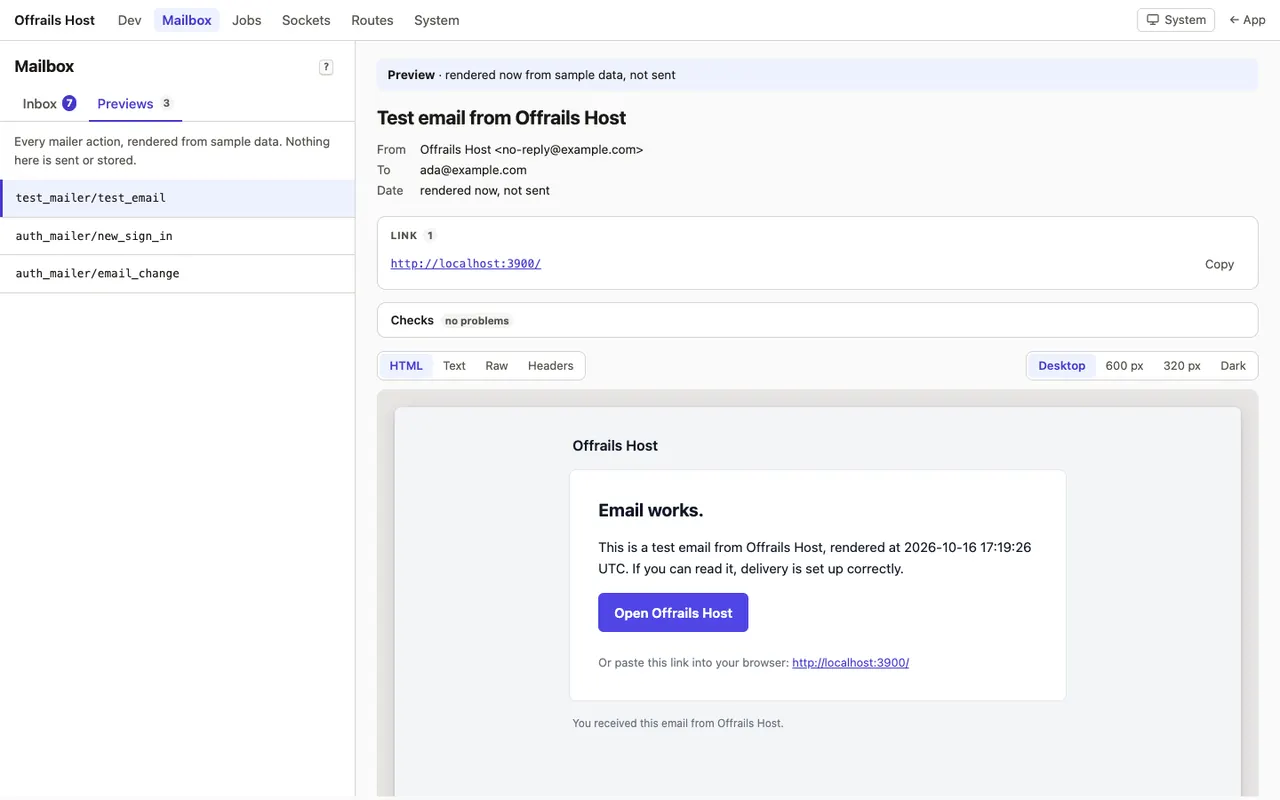
Task: Open the System theme switcher button
Action: (x=1176, y=20)
